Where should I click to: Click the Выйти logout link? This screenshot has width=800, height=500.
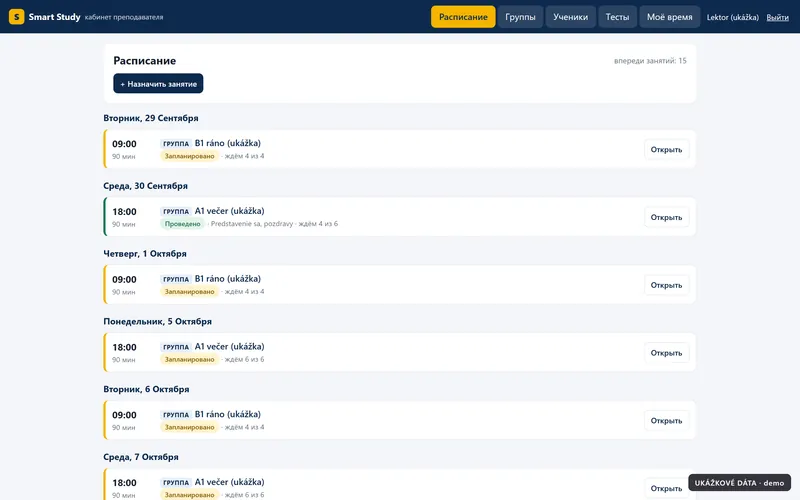[x=777, y=17]
